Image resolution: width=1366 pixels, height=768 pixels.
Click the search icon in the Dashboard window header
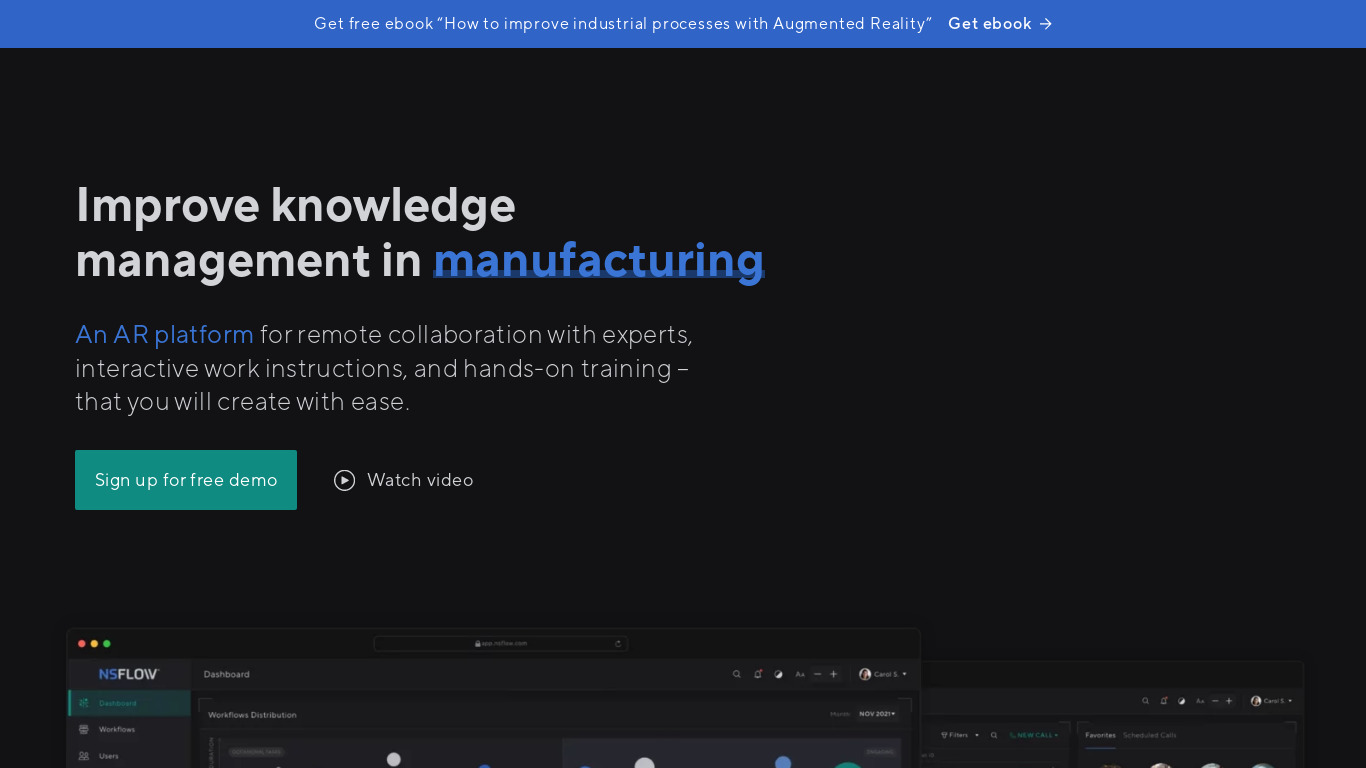click(x=737, y=674)
